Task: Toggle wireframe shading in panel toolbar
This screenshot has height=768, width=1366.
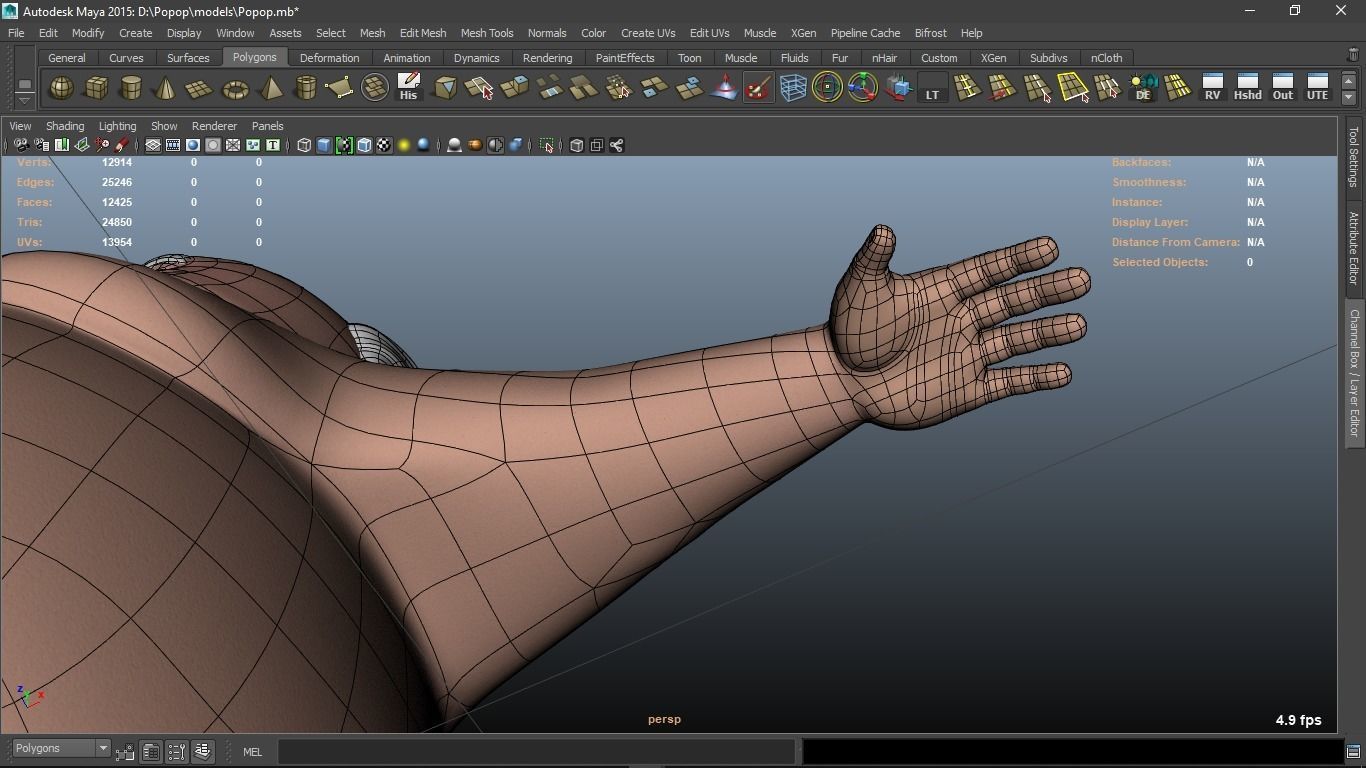Action: (304, 146)
